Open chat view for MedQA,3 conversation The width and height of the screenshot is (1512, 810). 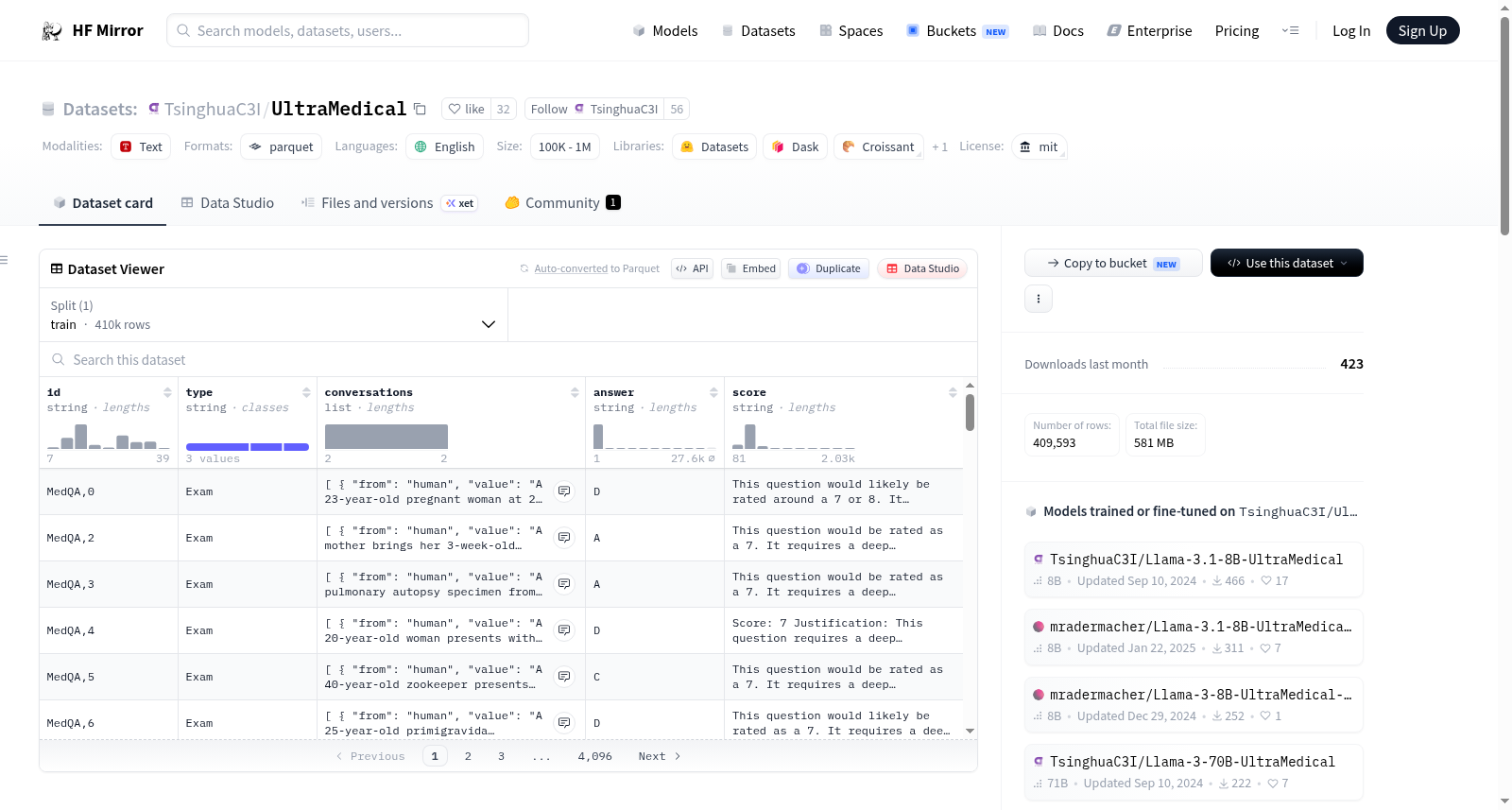pyautogui.click(x=564, y=584)
